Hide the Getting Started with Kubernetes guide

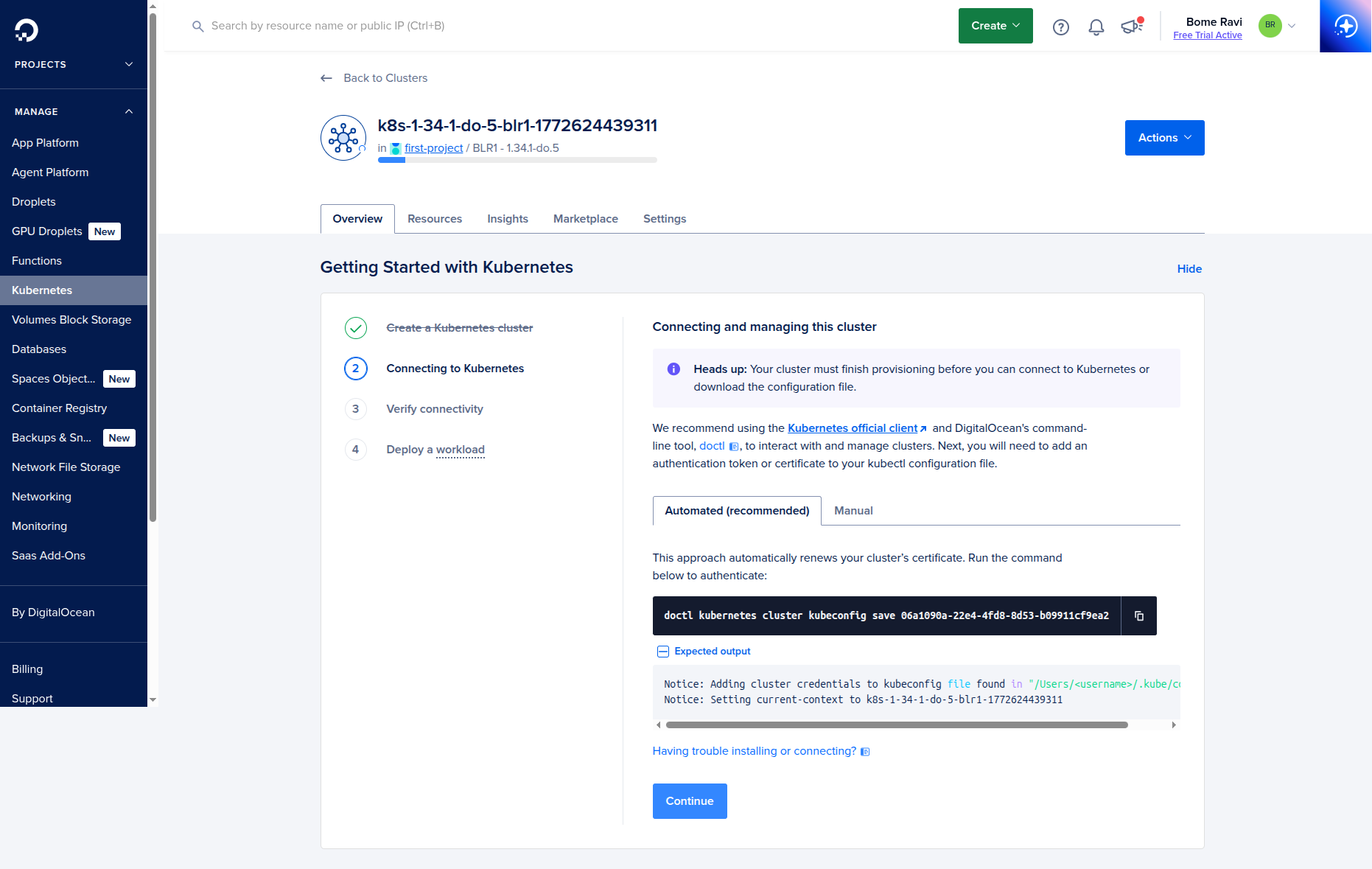(1189, 269)
